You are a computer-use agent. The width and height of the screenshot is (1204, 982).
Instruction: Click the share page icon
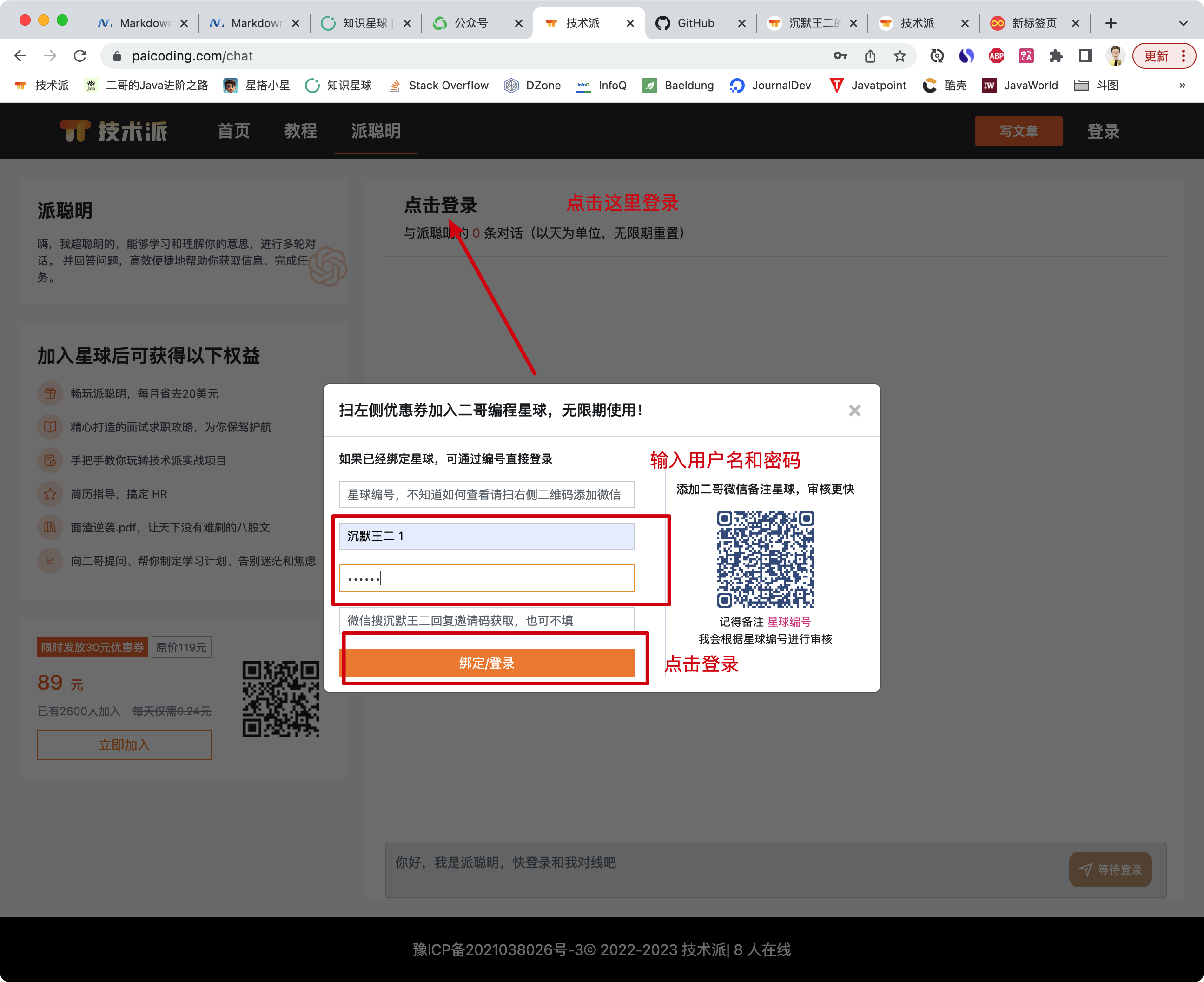870,56
